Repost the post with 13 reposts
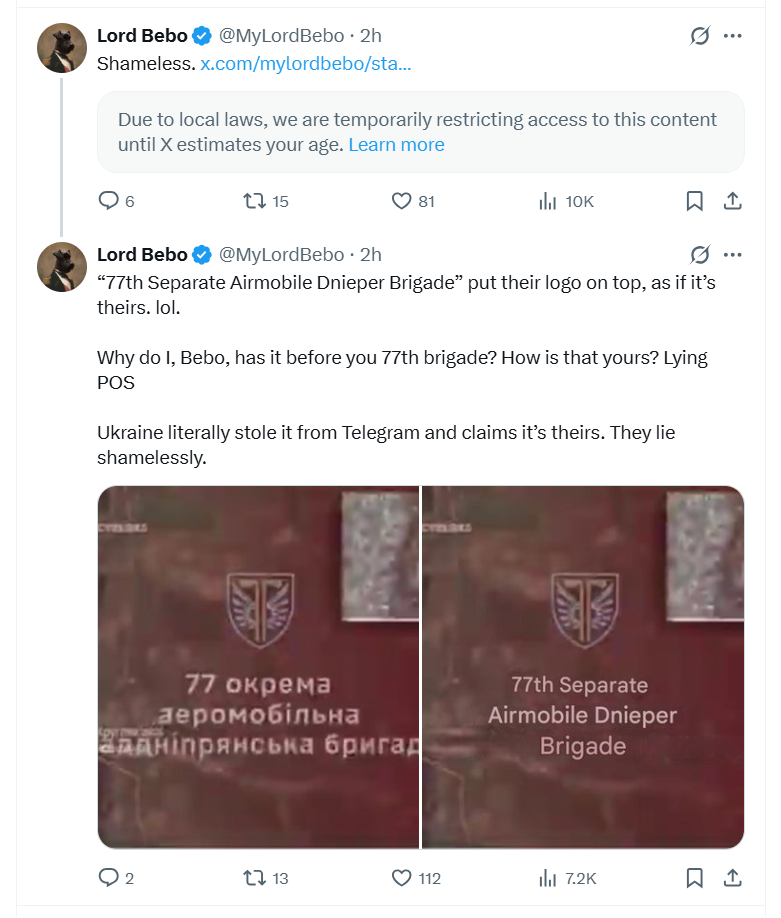 pyautogui.click(x=255, y=878)
